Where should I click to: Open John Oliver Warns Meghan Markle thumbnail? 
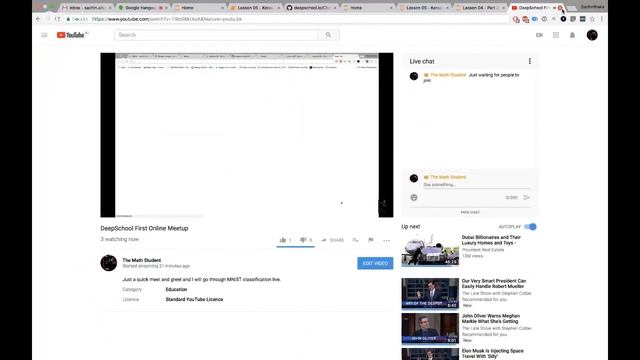click(430, 329)
